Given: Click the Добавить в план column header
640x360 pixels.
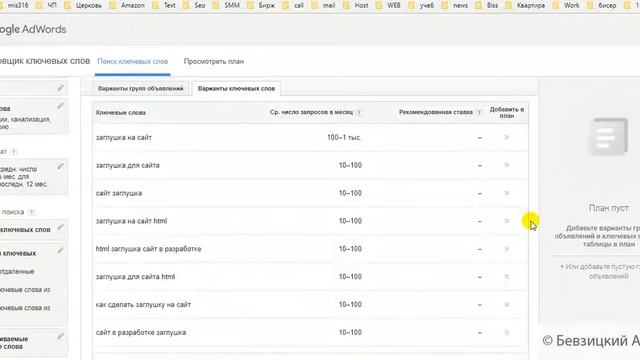Looking at the screenshot, I should pos(507,113).
